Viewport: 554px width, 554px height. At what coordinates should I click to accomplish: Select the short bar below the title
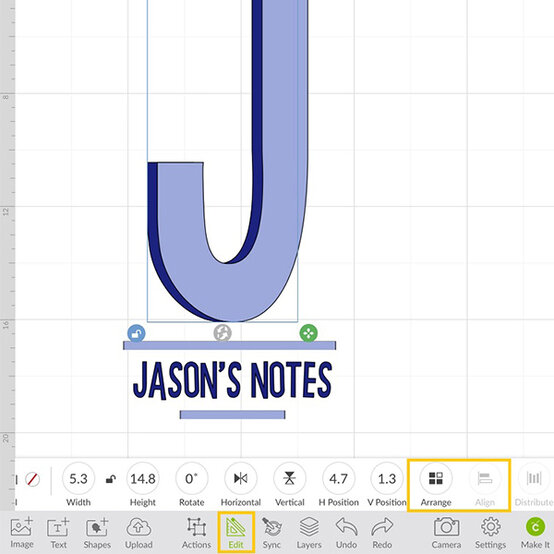coord(232,414)
